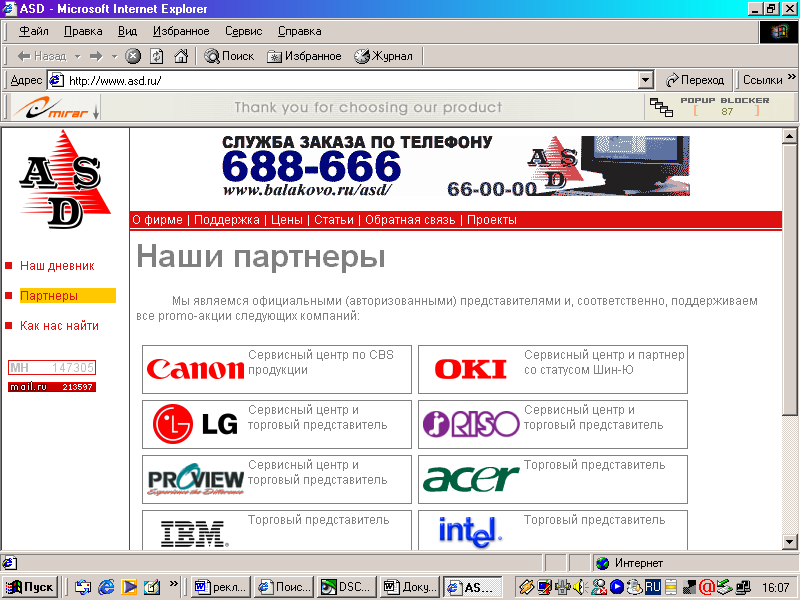The width and height of the screenshot is (800, 600).
Task: Stop page loading with the stop icon
Action: pyautogui.click(x=133, y=56)
